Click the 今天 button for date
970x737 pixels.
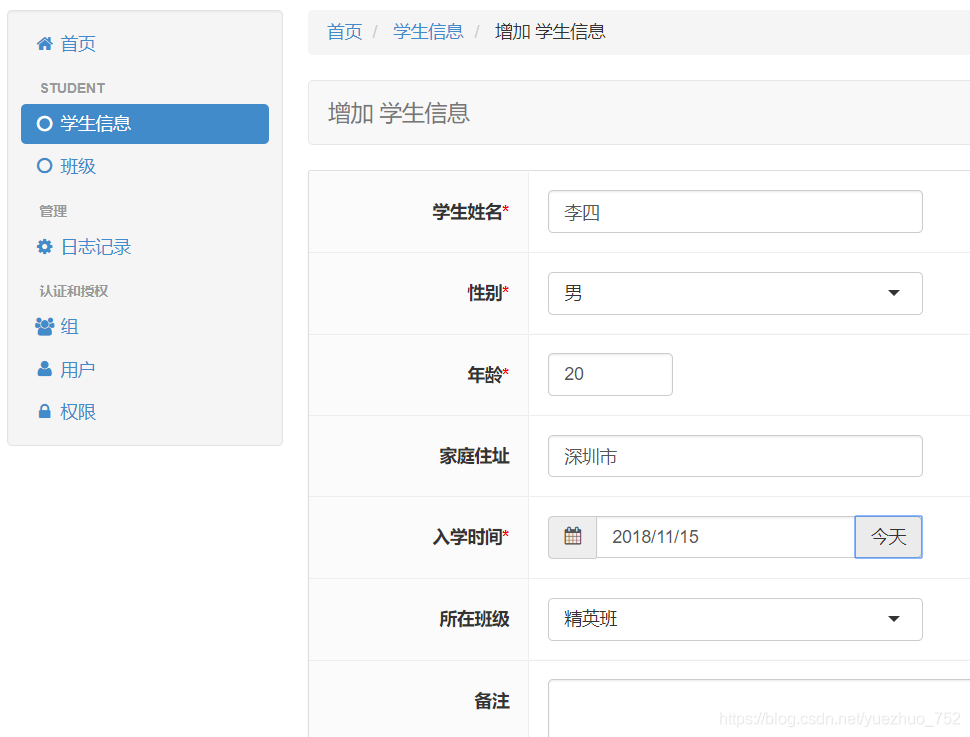pos(888,537)
